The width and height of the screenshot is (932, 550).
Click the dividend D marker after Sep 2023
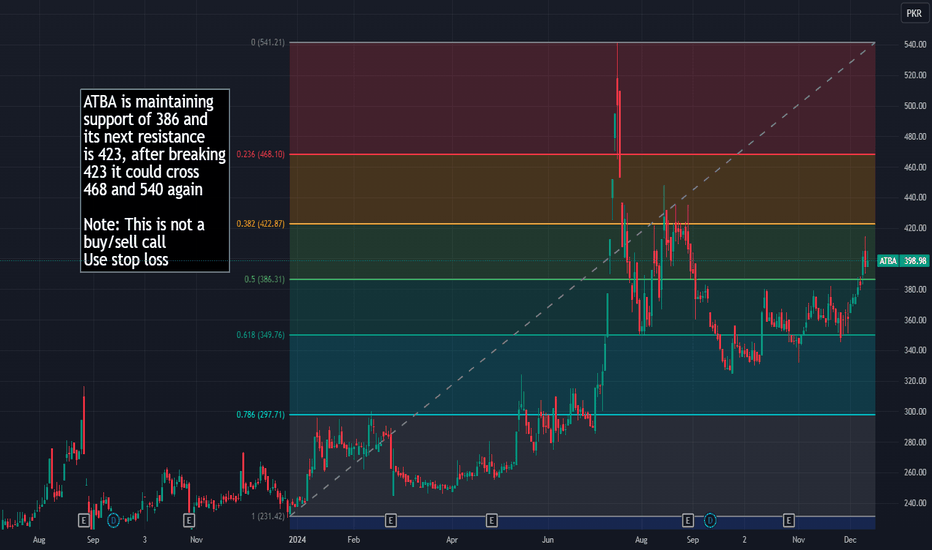pos(113,521)
